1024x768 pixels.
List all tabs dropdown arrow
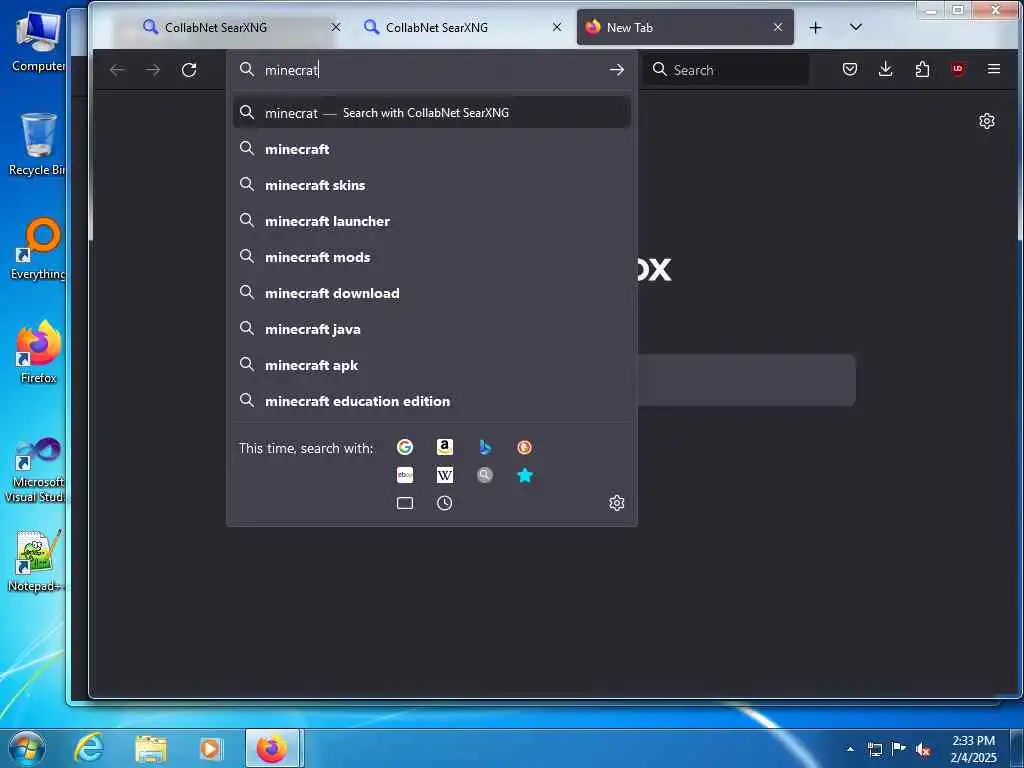pyautogui.click(x=856, y=27)
